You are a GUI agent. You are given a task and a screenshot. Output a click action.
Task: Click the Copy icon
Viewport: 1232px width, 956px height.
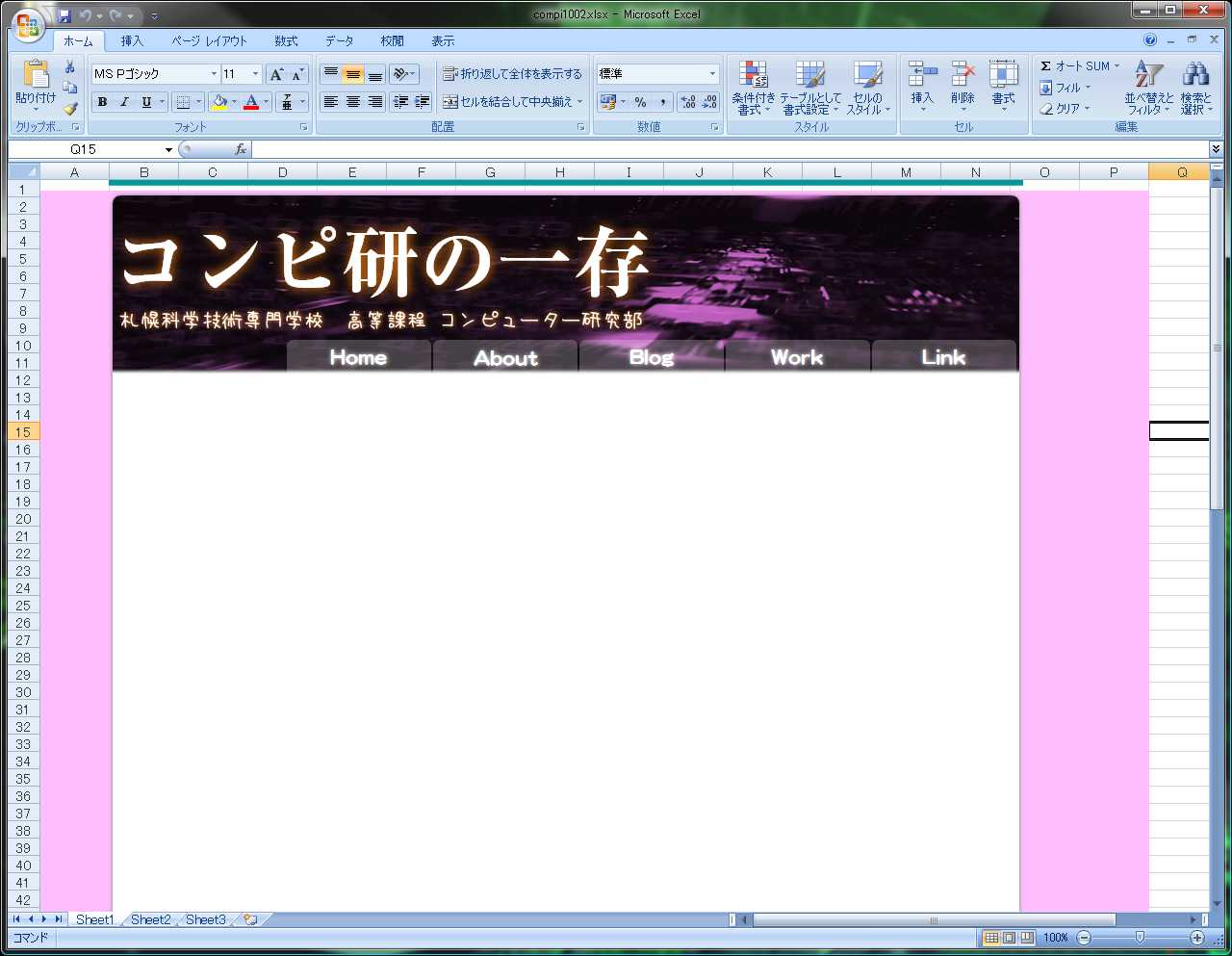click(70, 88)
